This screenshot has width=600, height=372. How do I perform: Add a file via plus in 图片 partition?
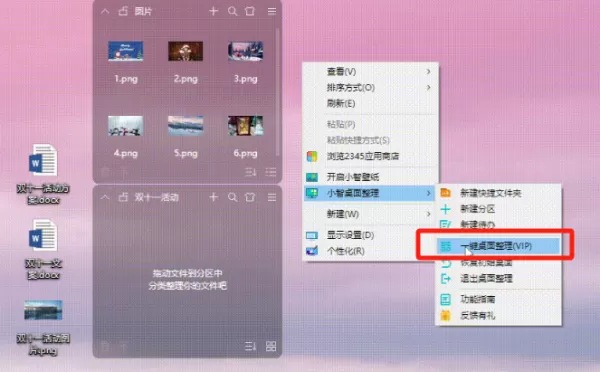point(214,11)
